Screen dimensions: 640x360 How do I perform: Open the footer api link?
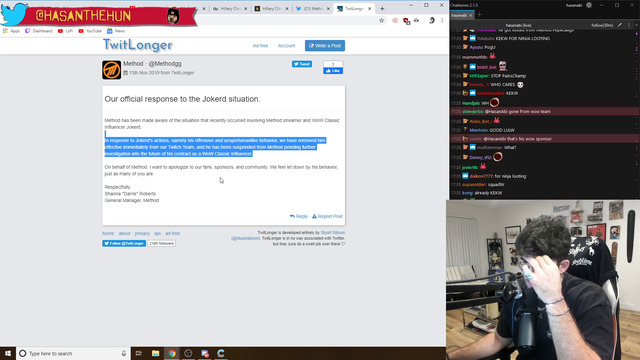(x=158, y=233)
